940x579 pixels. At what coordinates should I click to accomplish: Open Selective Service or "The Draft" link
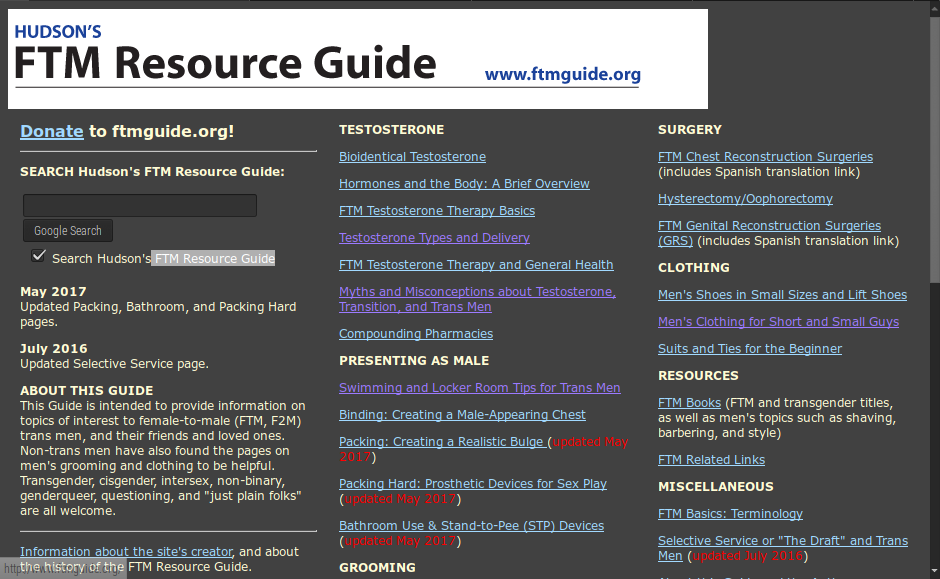[x=783, y=548]
